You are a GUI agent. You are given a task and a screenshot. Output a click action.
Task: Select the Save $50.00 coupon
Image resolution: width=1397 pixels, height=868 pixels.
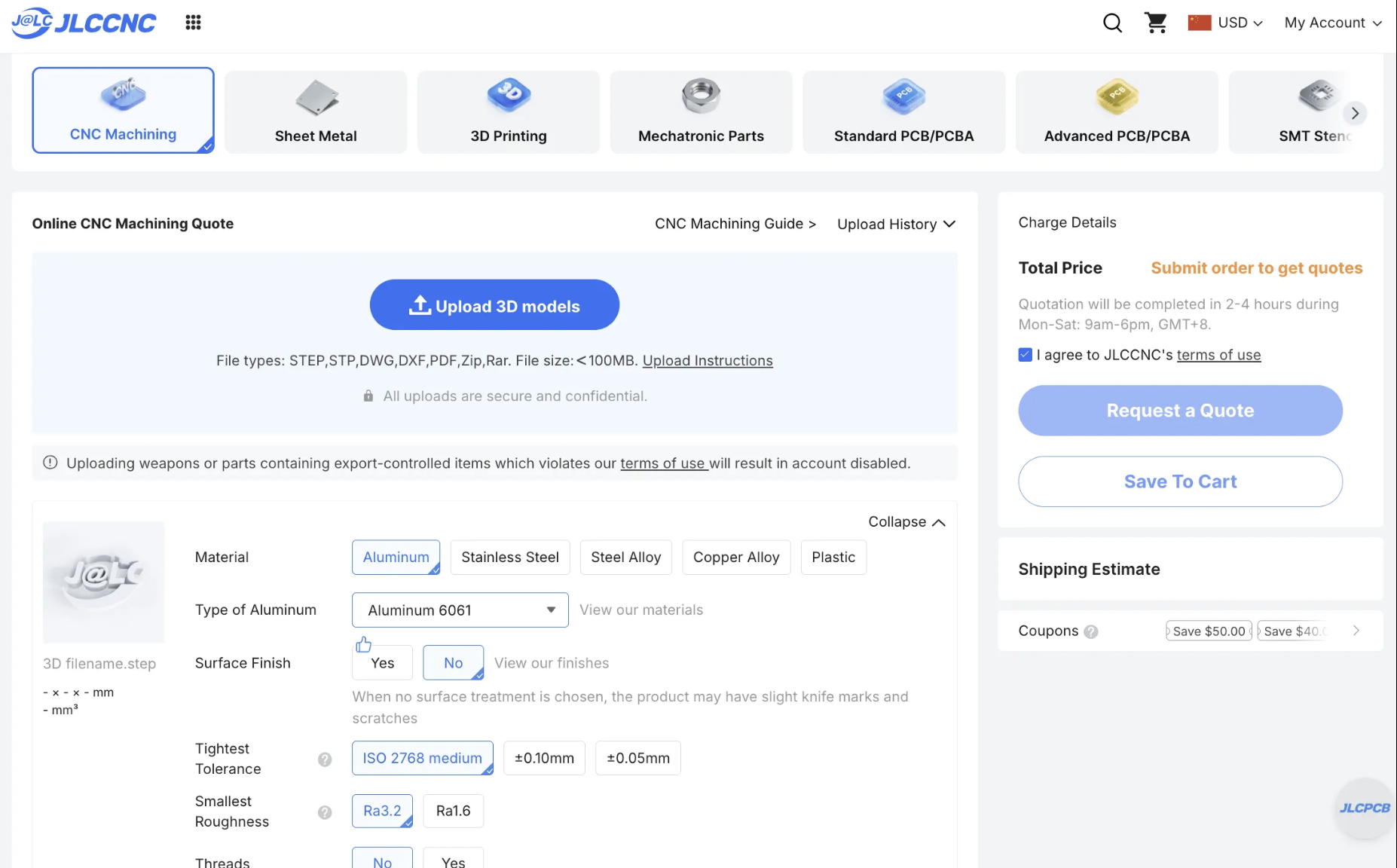(x=1209, y=631)
